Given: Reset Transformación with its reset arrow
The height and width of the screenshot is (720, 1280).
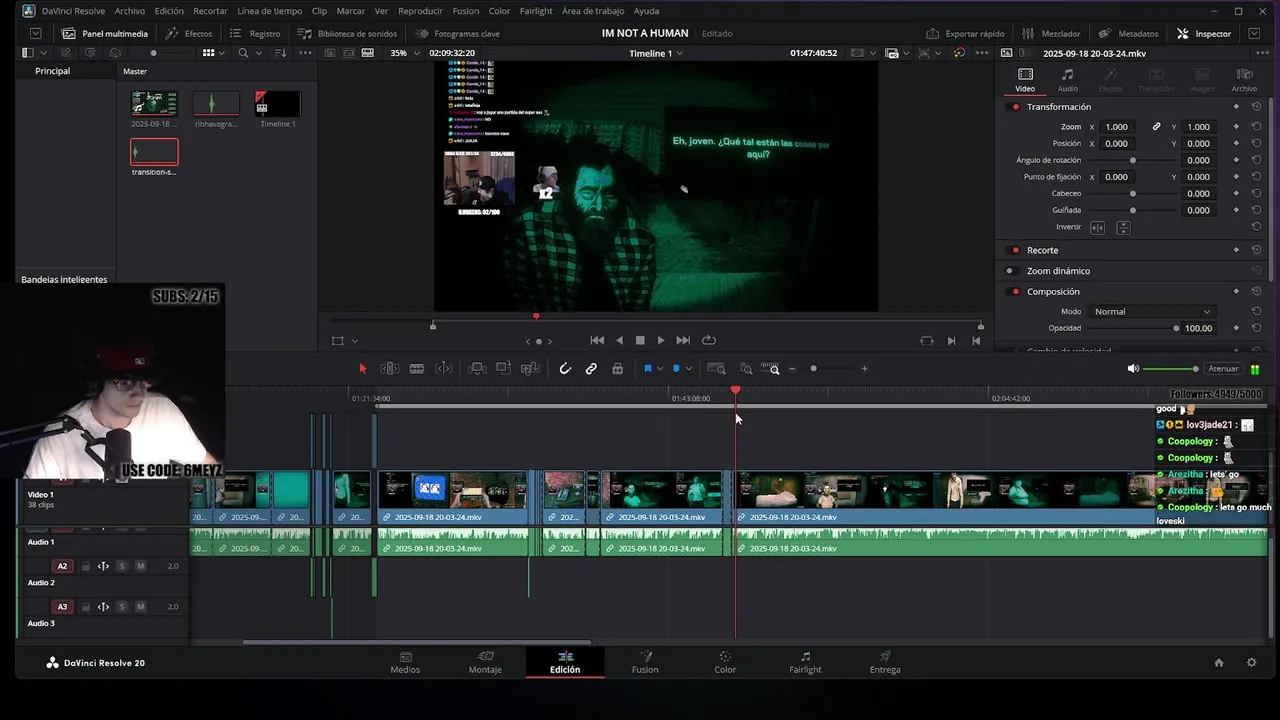Looking at the screenshot, I should (1256, 107).
